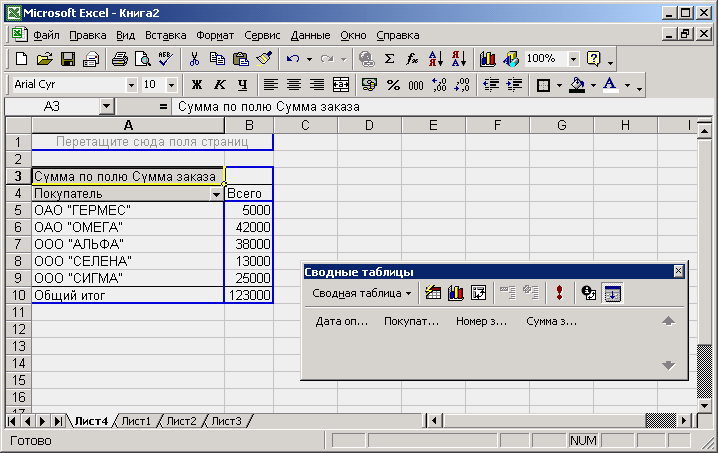Open the Вставка menu
718x453 pixels.
165,35
